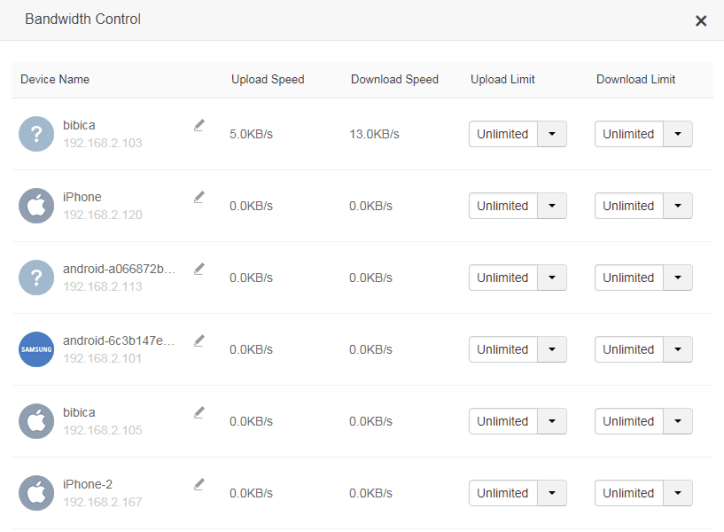The image size is (724, 532).
Task: Open Download Limit dropdown for iPhone-2
Action: [678, 494]
